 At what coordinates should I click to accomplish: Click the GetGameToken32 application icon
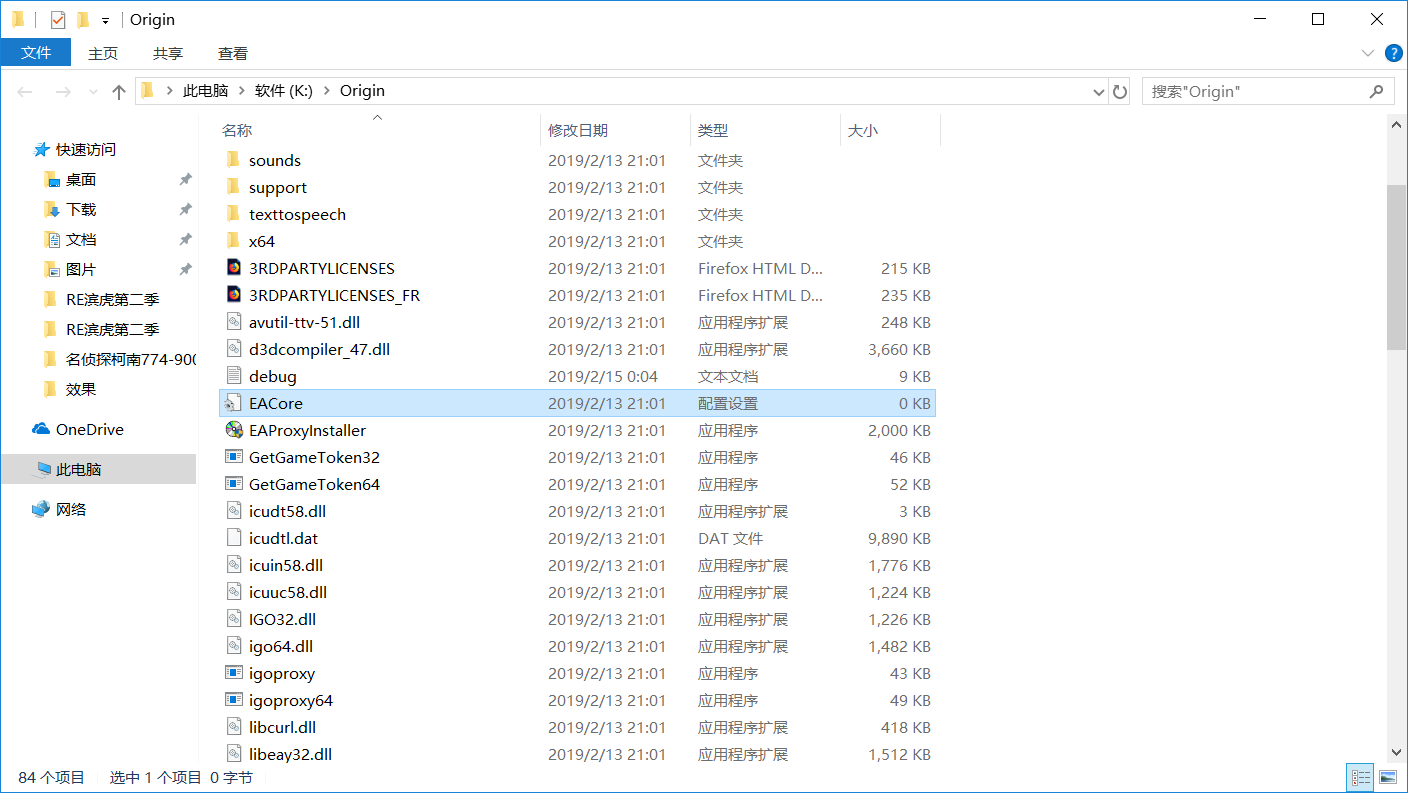click(233, 457)
